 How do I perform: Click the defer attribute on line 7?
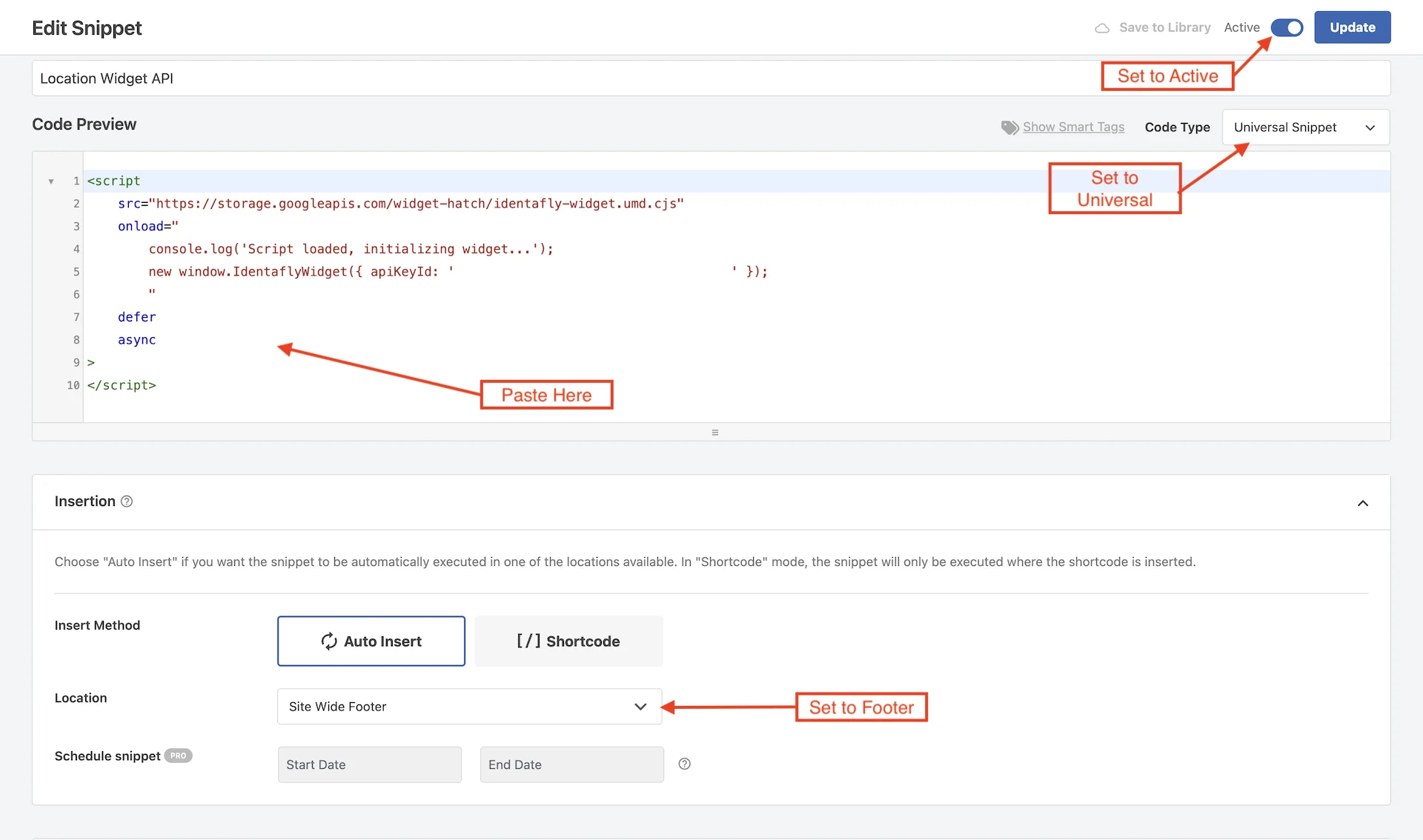click(137, 317)
